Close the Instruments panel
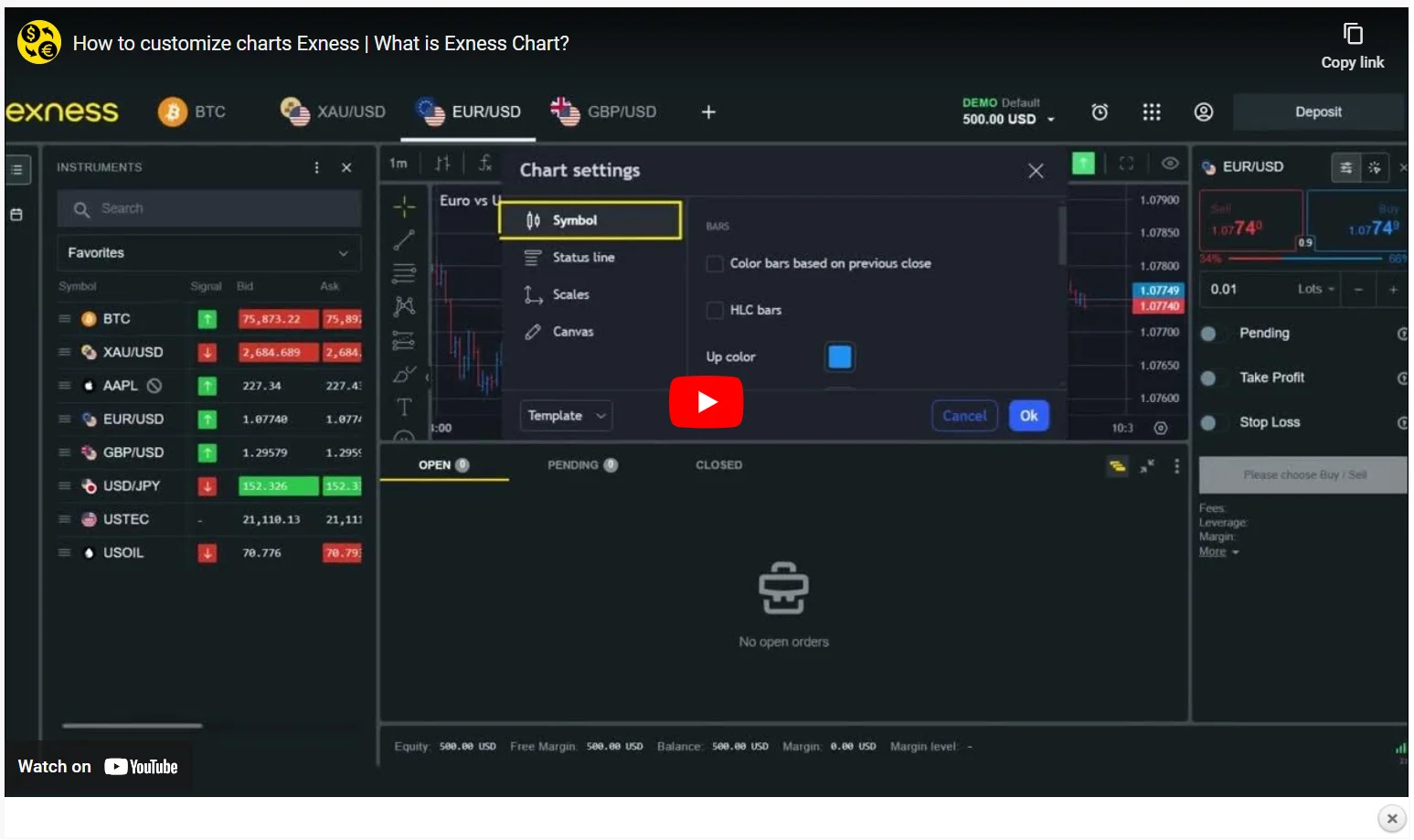This screenshot has width=1414, height=840. point(346,167)
